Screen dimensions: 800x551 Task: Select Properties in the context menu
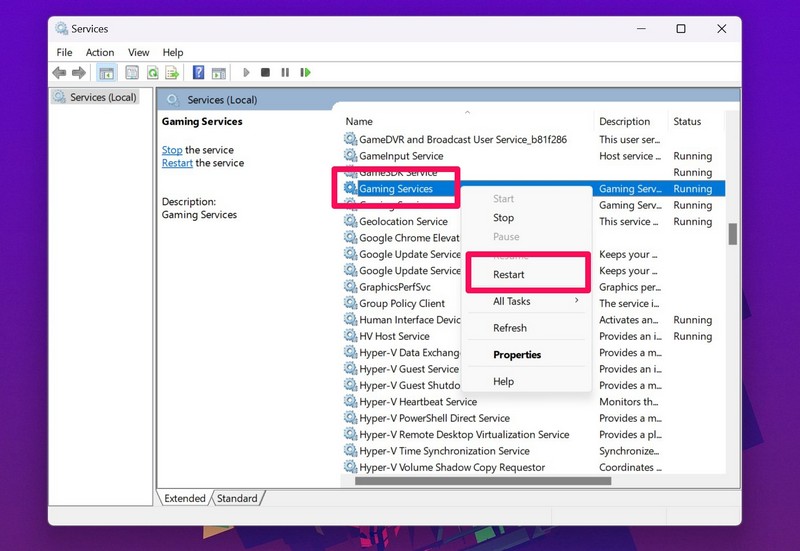517,354
